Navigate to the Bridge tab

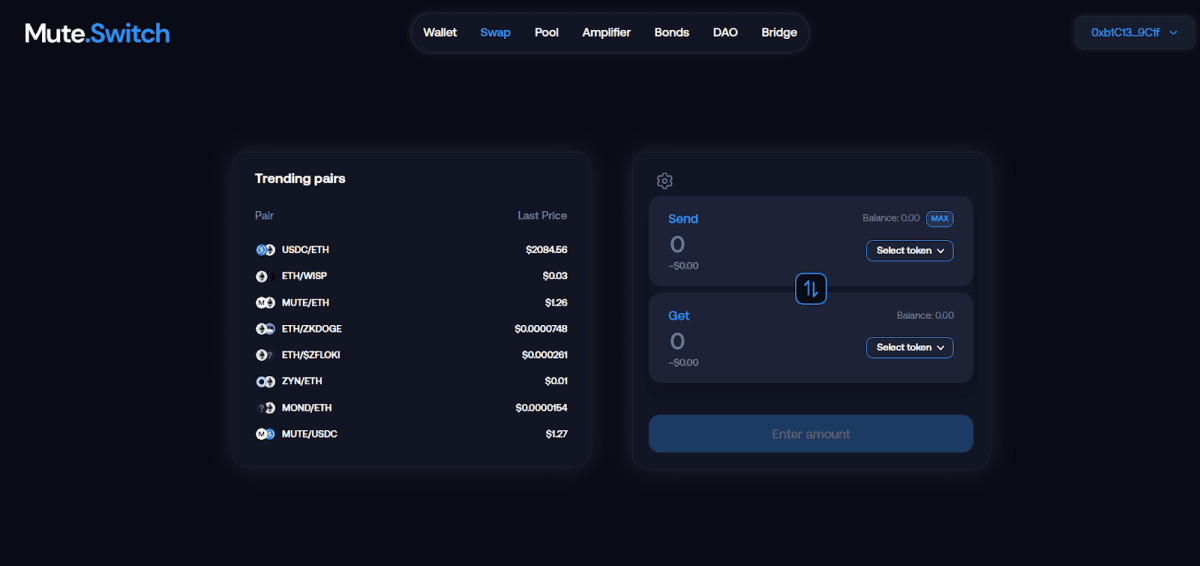(x=779, y=32)
